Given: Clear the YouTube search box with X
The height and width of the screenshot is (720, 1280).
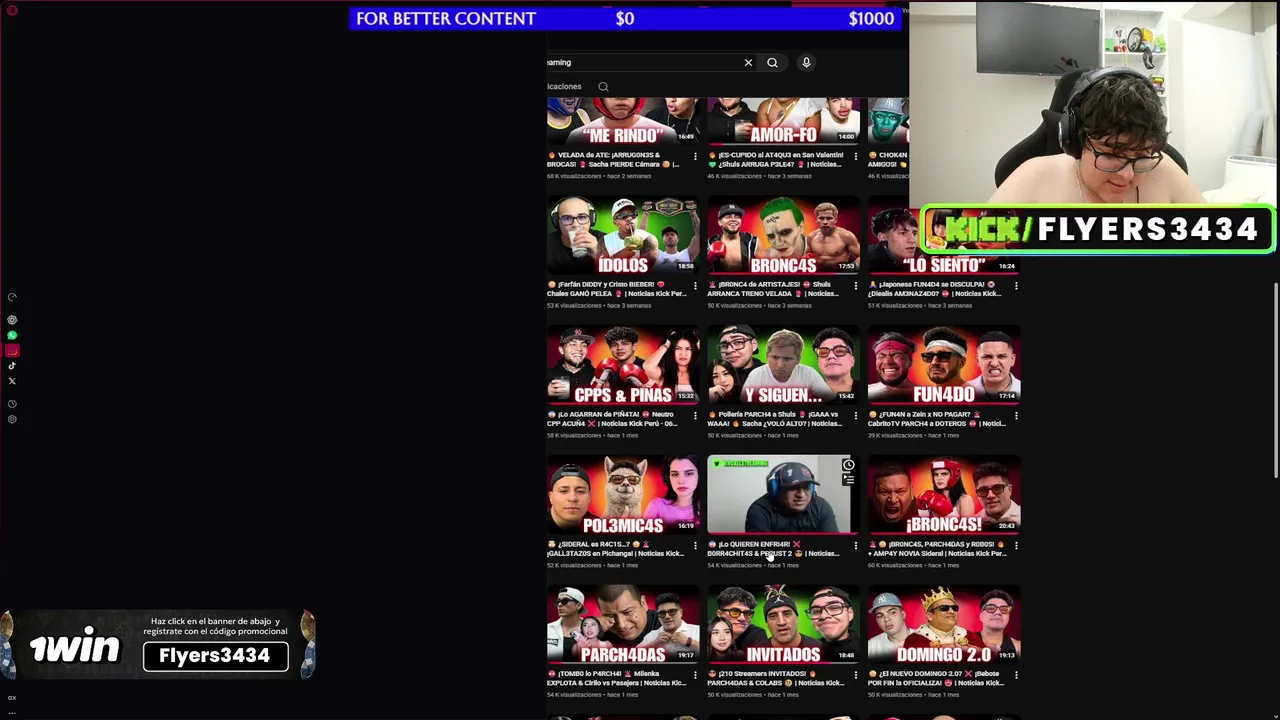Looking at the screenshot, I should coord(748,62).
